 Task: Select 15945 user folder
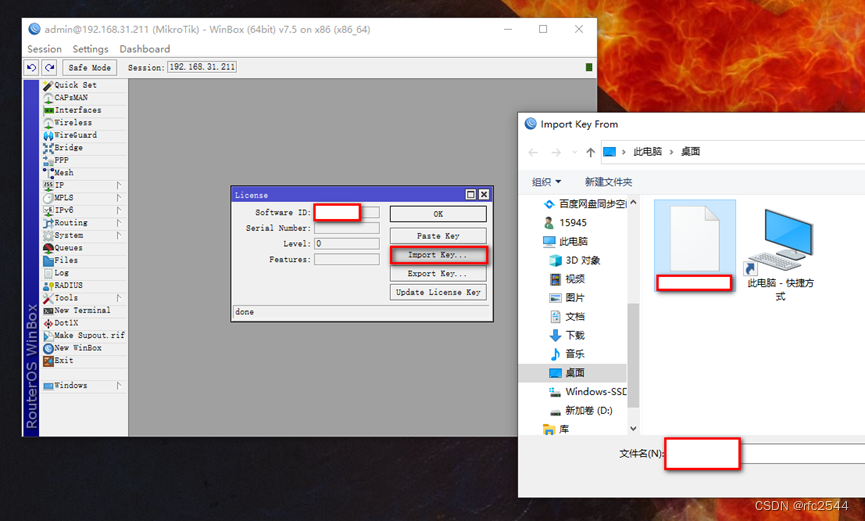(x=565, y=222)
